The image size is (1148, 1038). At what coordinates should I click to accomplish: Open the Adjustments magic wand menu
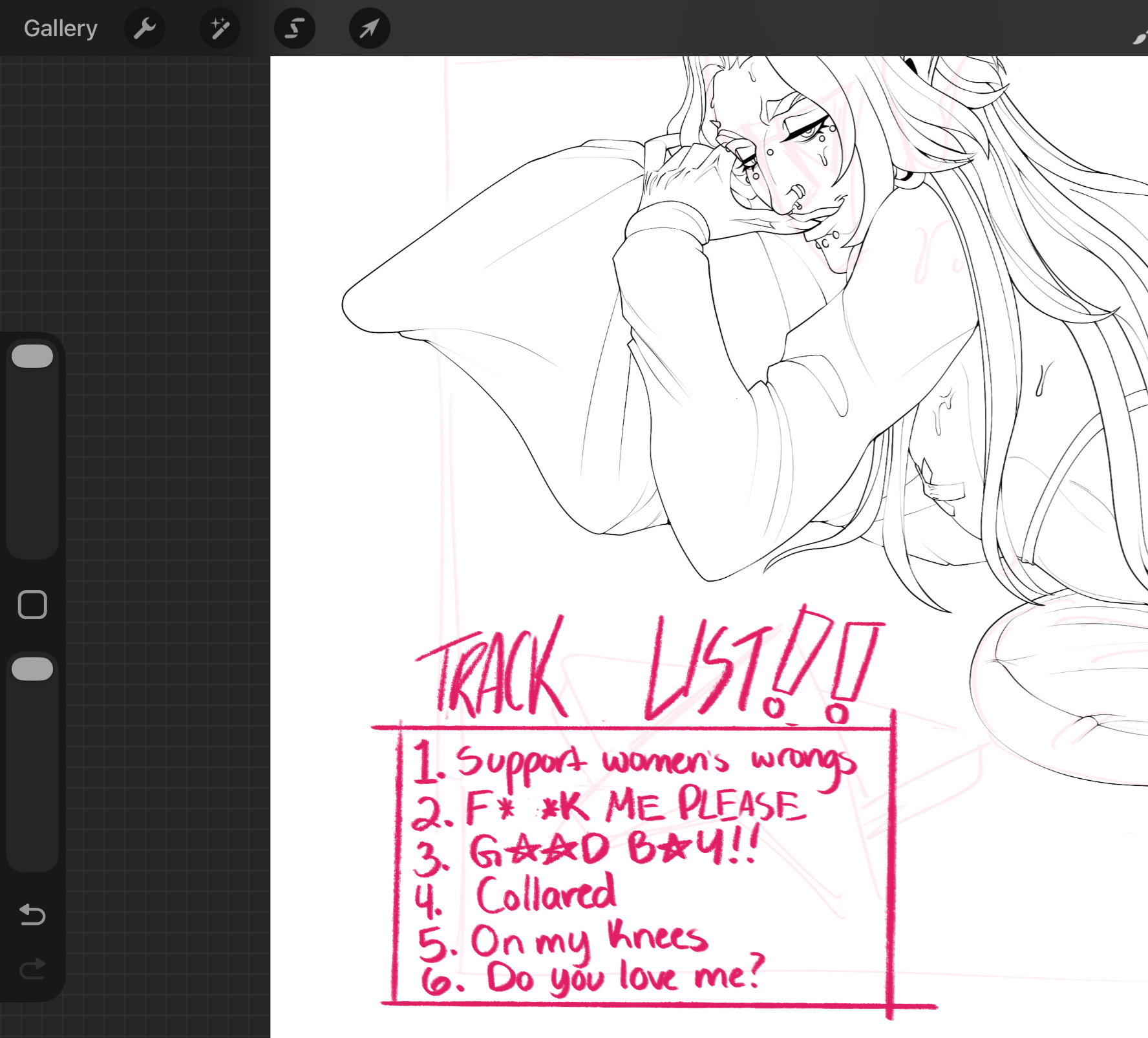(220, 28)
